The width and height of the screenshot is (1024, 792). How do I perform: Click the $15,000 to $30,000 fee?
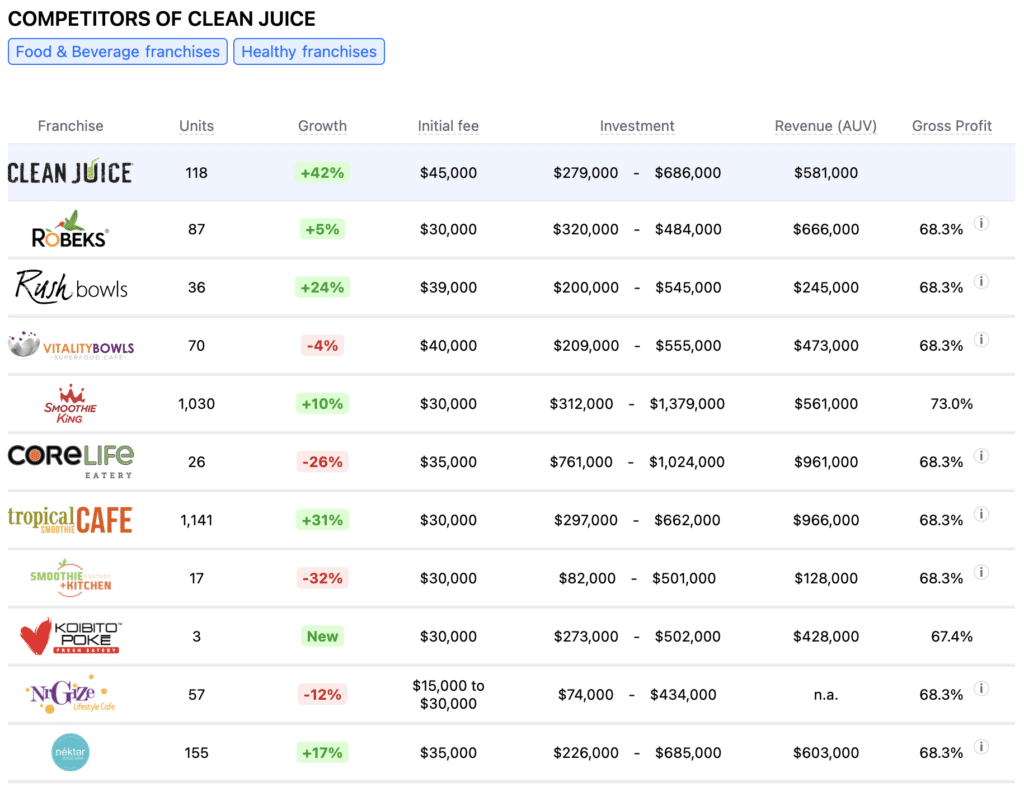tap(448, 694)
